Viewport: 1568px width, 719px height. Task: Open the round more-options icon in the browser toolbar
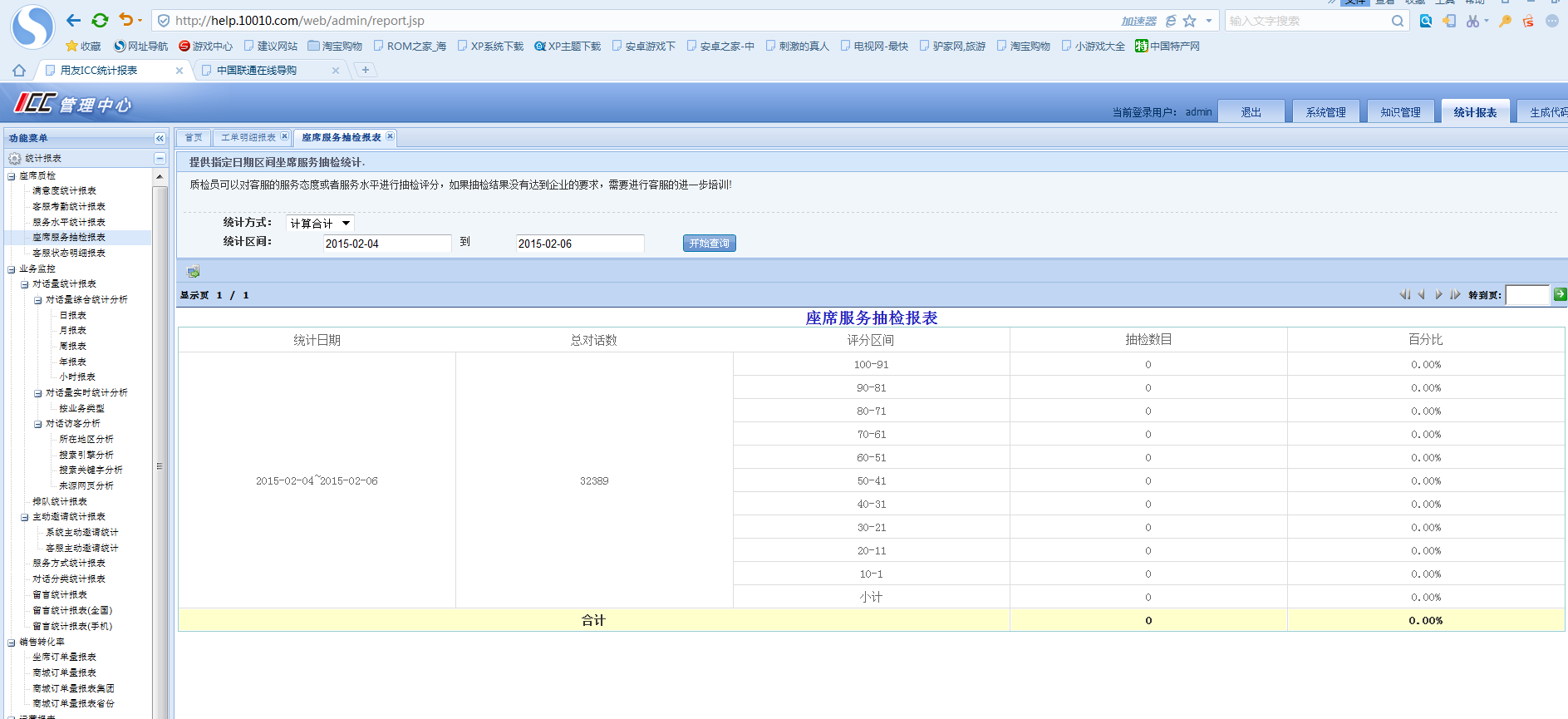point(1551,21)
